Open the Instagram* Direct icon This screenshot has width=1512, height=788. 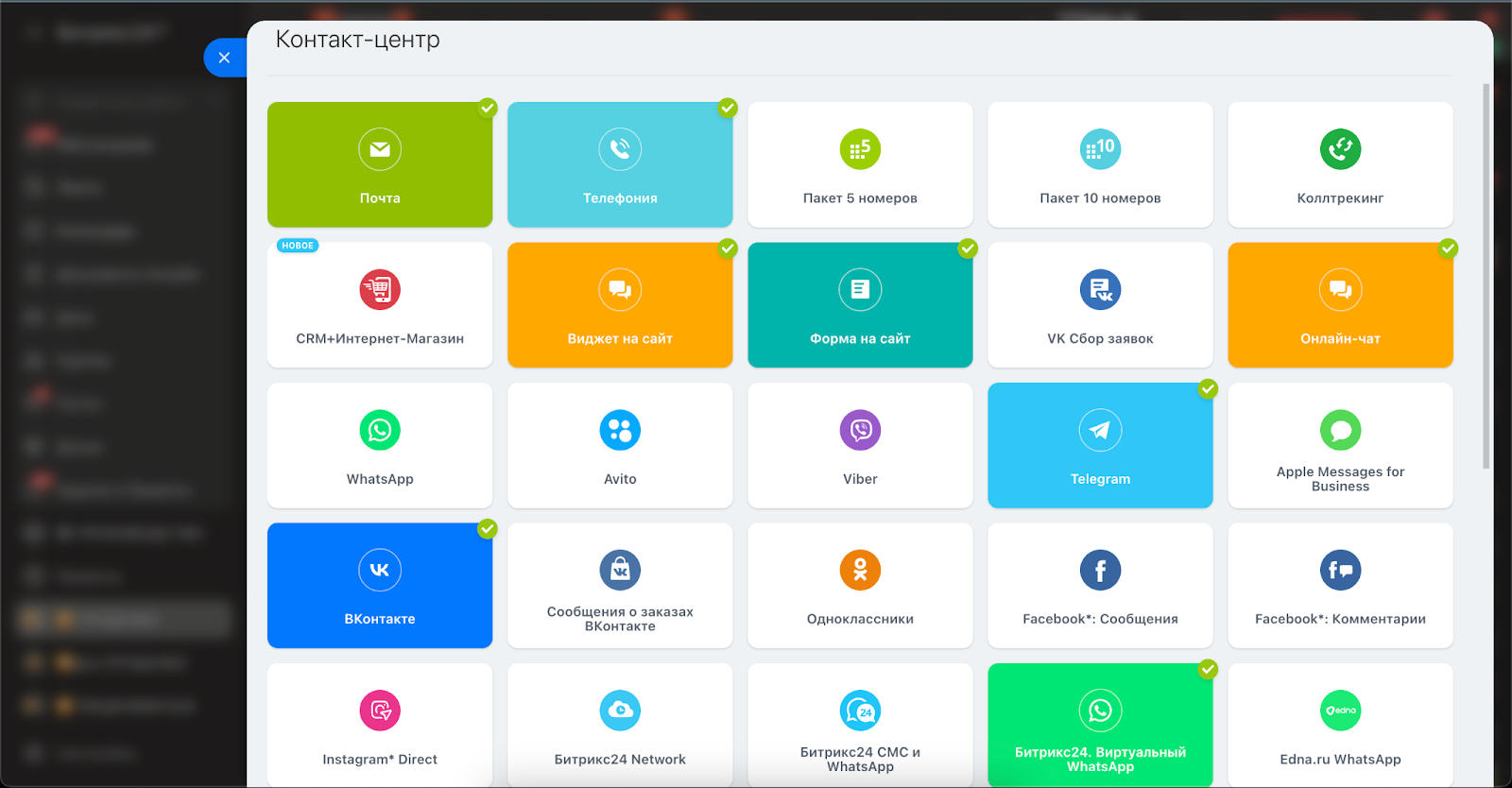pos(380,711)
